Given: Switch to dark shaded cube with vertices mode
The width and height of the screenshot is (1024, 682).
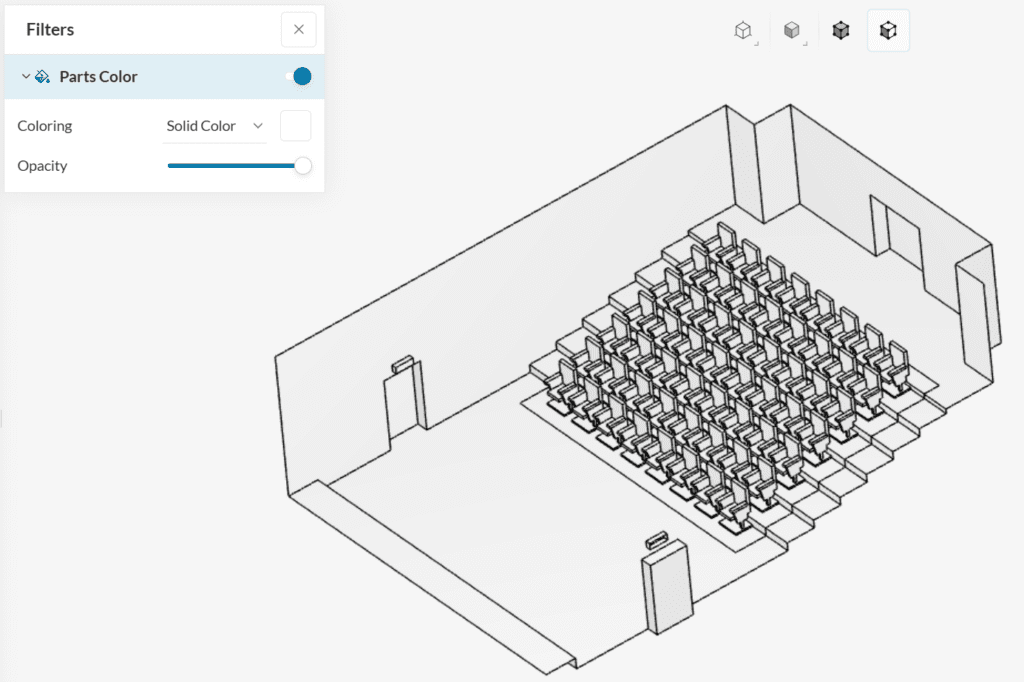Looking at the screenshot, I should [841, 31].
